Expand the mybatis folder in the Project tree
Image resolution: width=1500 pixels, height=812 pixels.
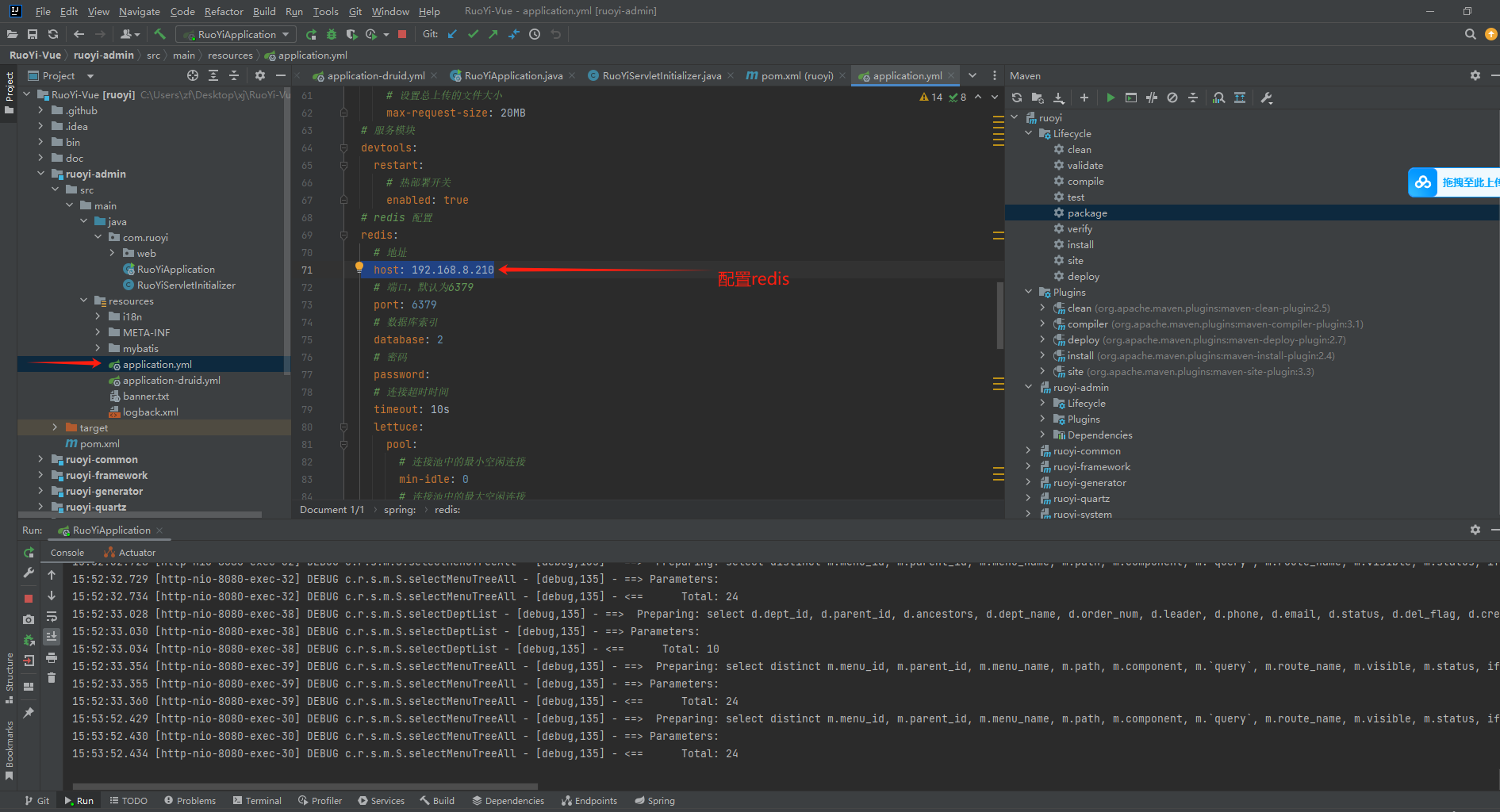pos(98,348)
